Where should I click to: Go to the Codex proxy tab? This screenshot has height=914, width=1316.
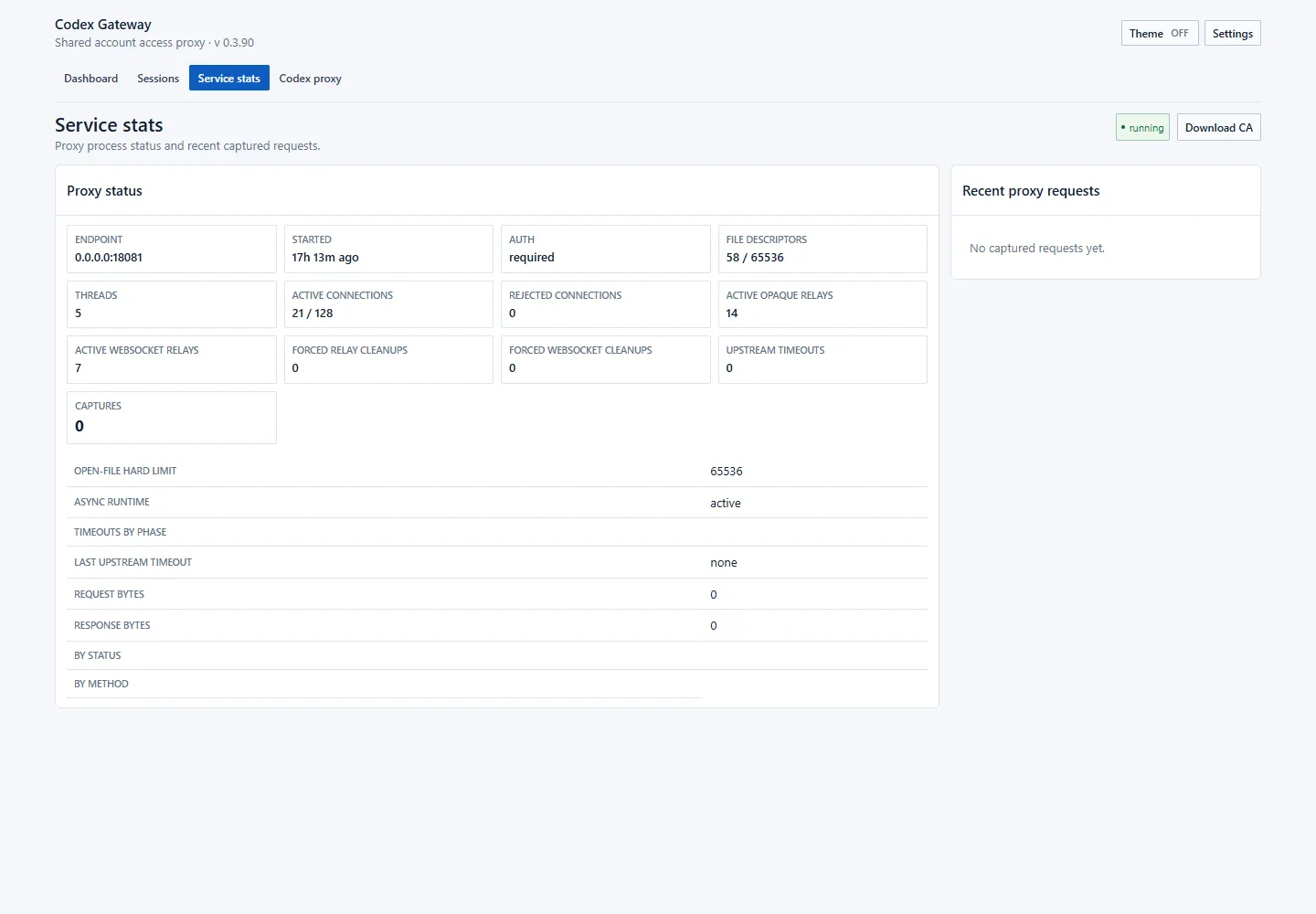(x=310, y=79)
